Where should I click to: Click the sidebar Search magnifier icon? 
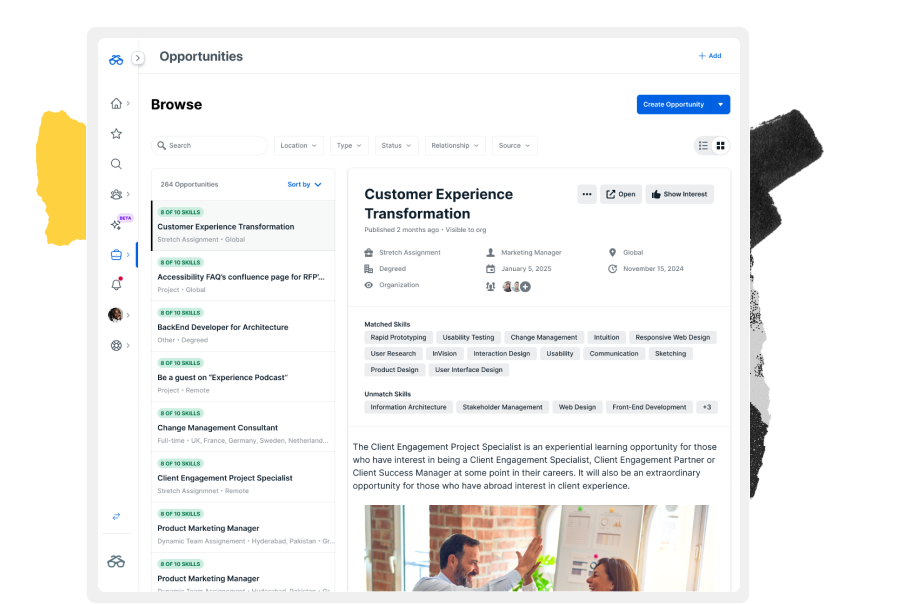(x=116, y=164)
